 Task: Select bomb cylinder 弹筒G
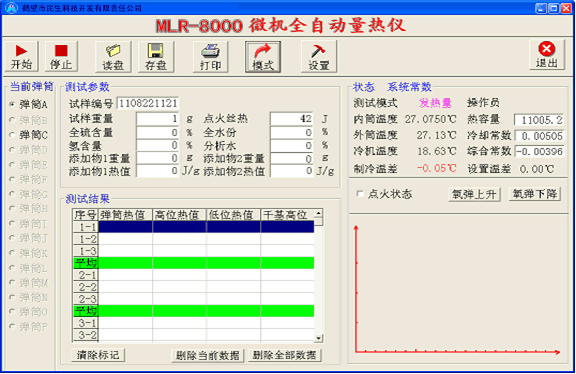click(x=29, y=194)
